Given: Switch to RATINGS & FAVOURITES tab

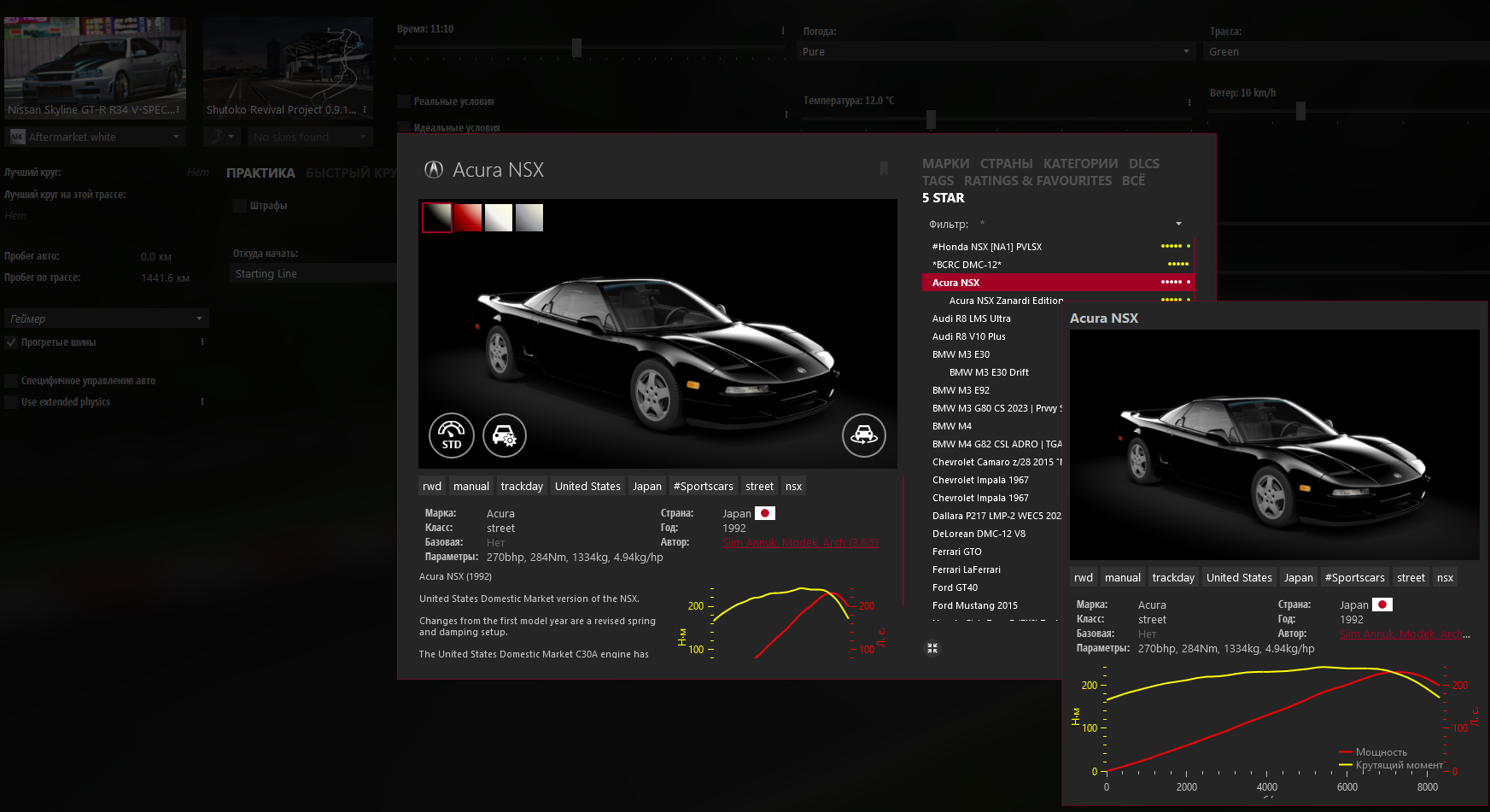Looking at the screenshot, I should tap(1037, 181).
